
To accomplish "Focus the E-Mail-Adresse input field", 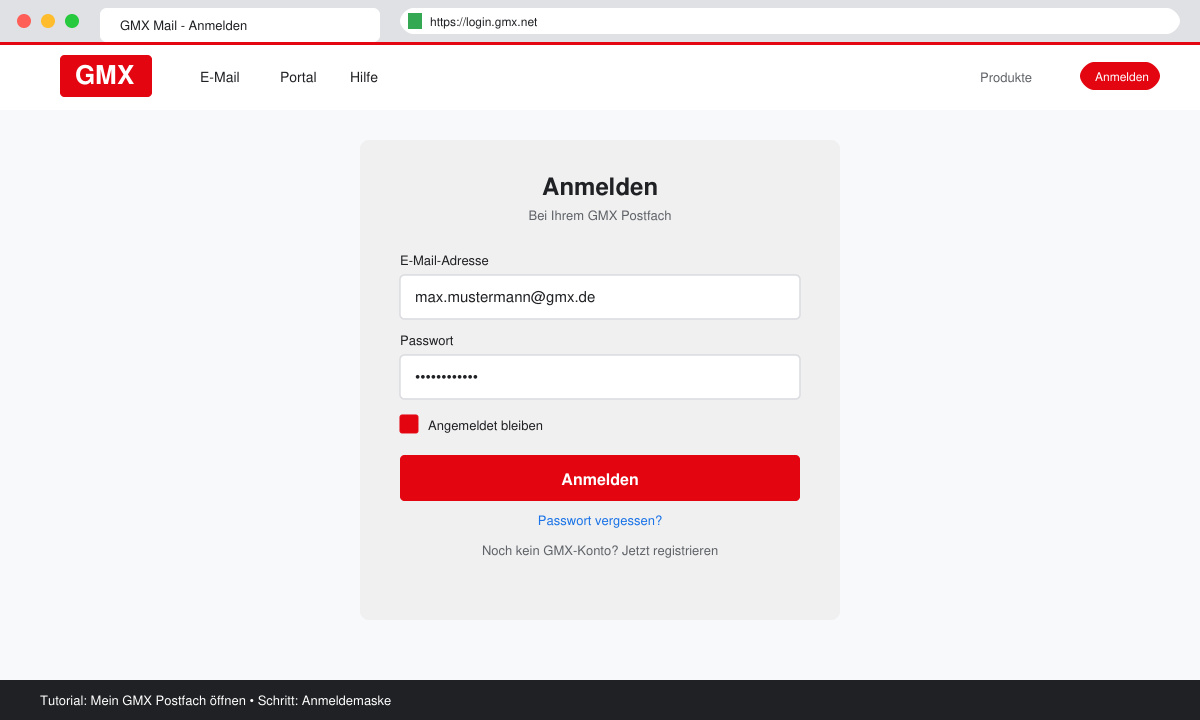I will coord(600,297).
